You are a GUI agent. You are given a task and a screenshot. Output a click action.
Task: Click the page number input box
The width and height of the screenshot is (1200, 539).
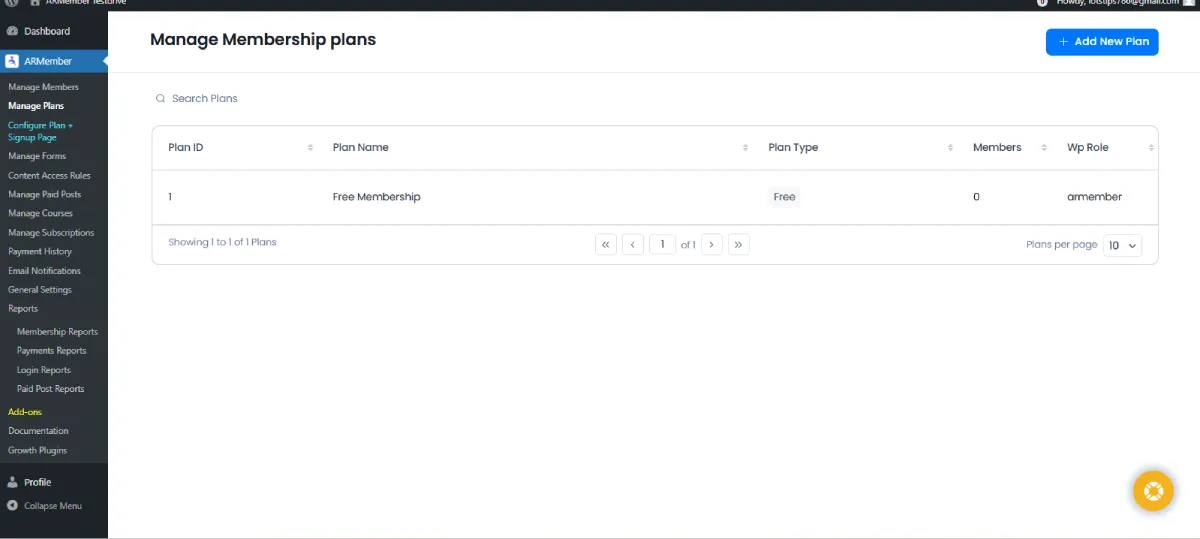(x=662, y=244)
